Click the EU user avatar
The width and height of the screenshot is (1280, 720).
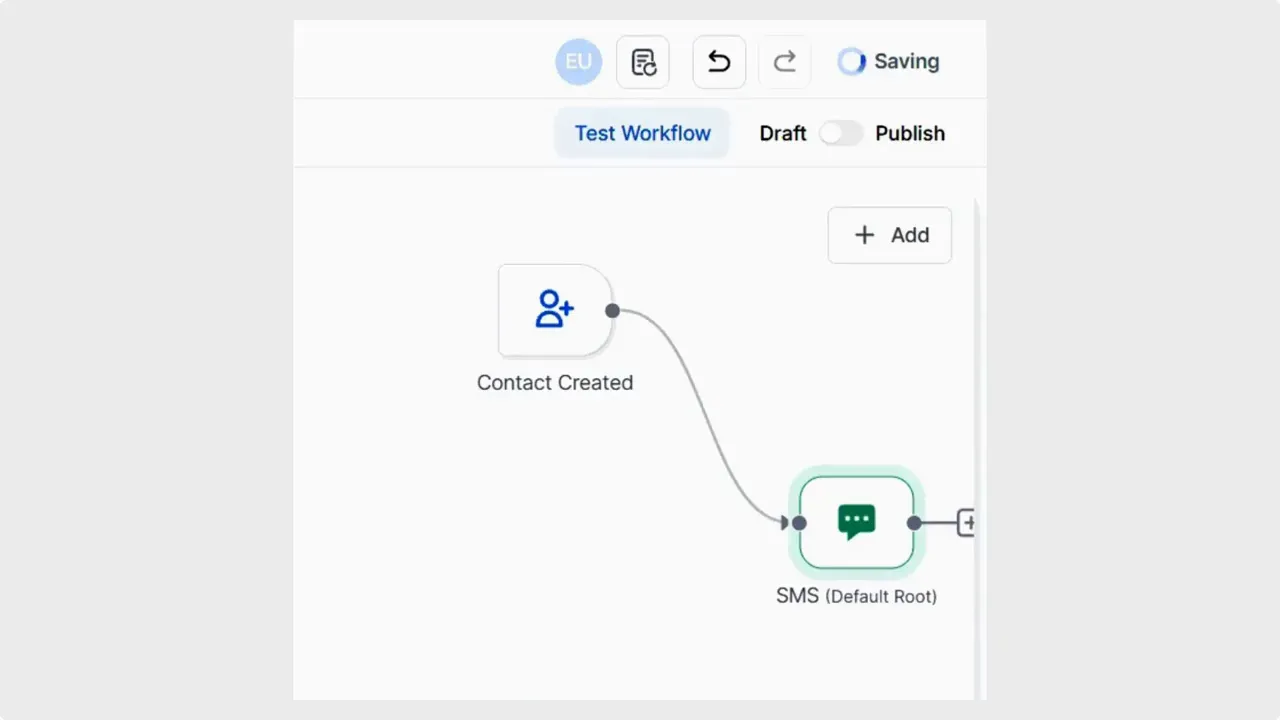[578, 61]
